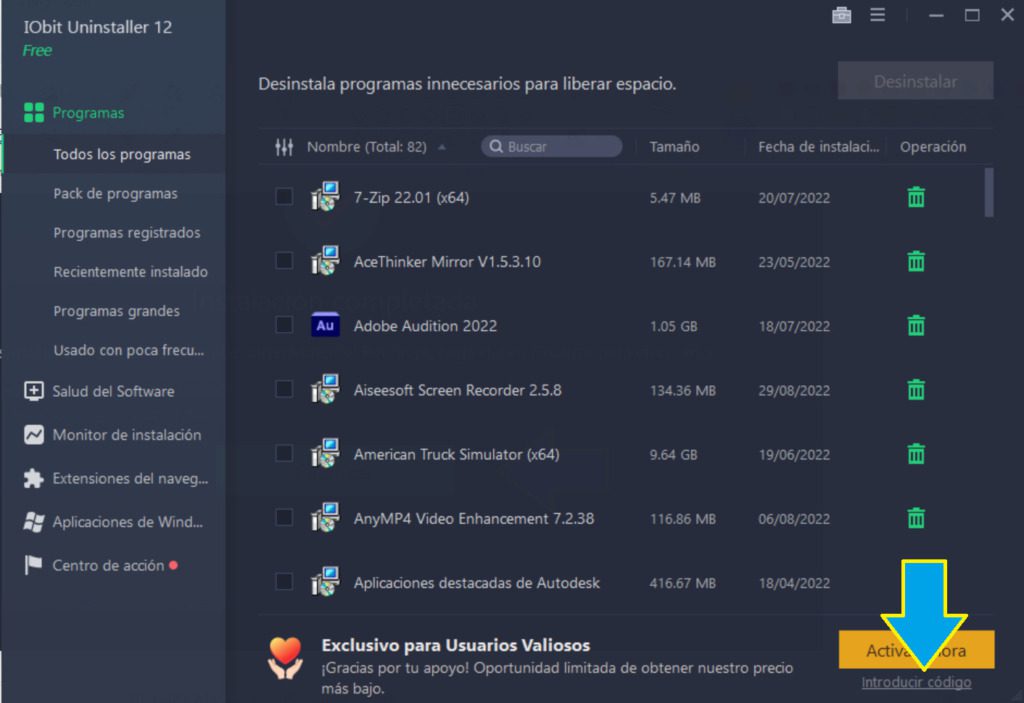The image size is (1024, 703).
Task: Click the Aplicaciones destacadas de Autodesk icon
Action: point(325,581)
